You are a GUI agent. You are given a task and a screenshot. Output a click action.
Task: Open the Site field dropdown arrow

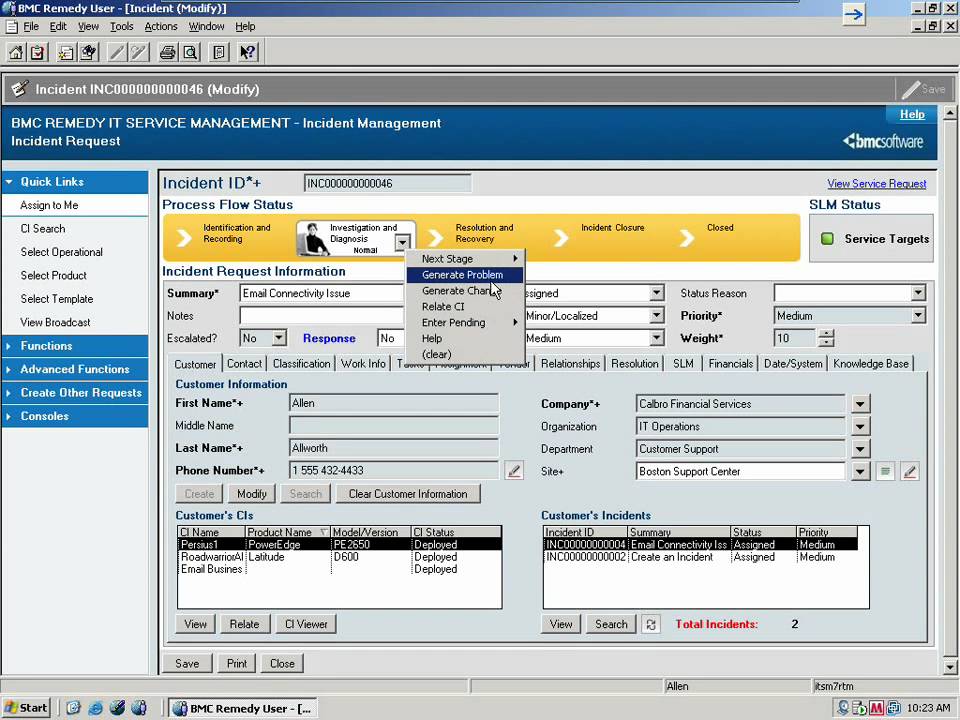pos(860,471)
